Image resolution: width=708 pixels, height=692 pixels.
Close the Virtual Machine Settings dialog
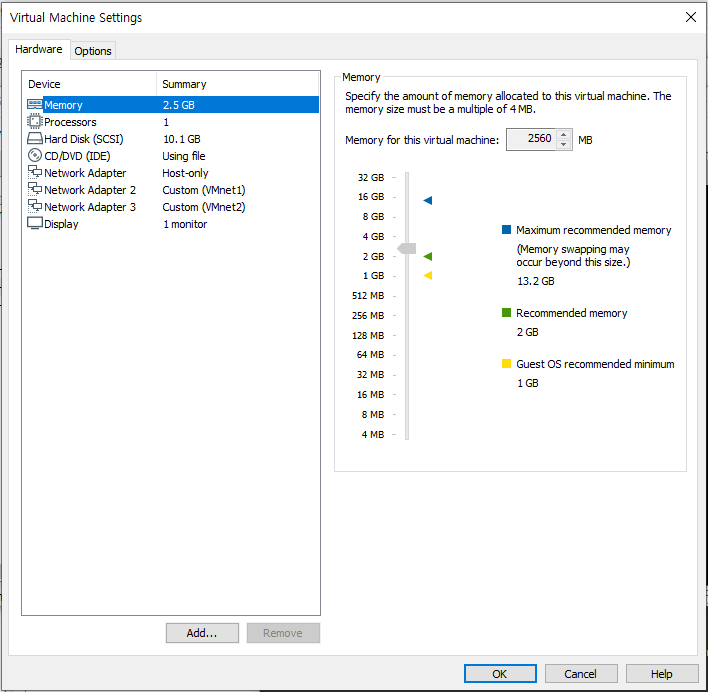(690, 17)
